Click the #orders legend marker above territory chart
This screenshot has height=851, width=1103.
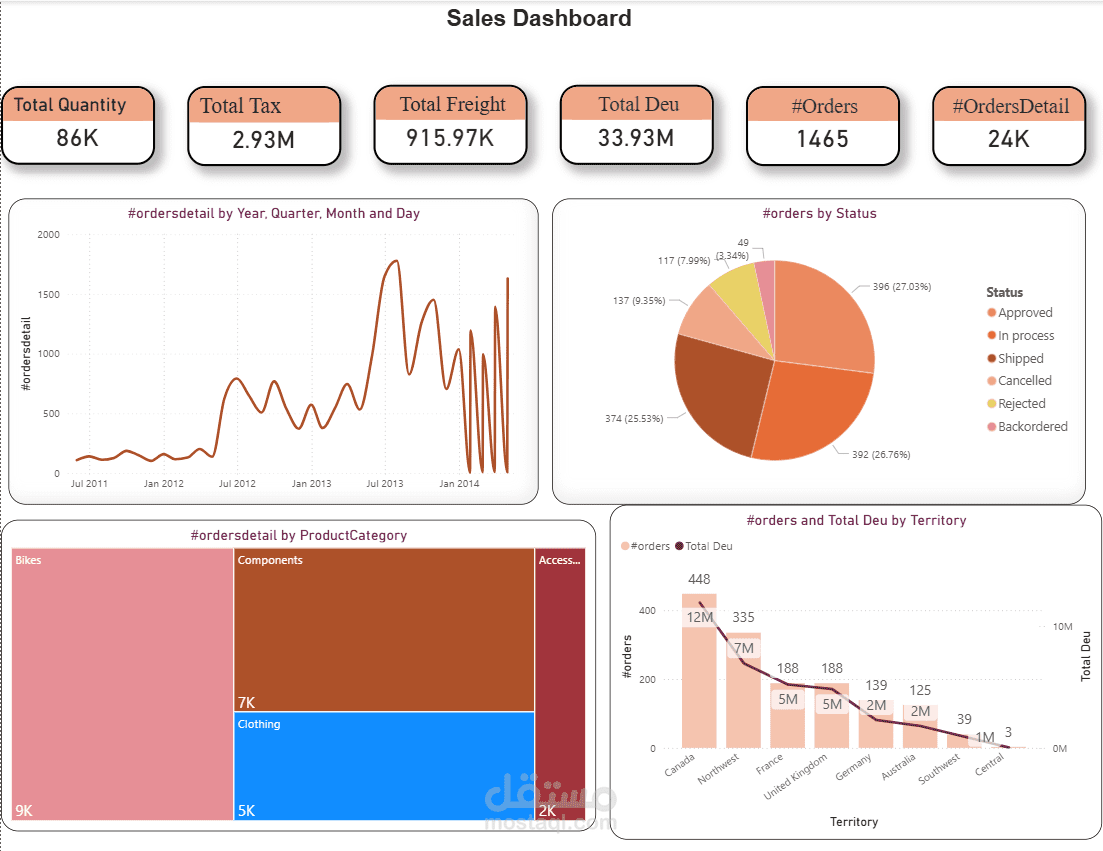pos(625,546)
